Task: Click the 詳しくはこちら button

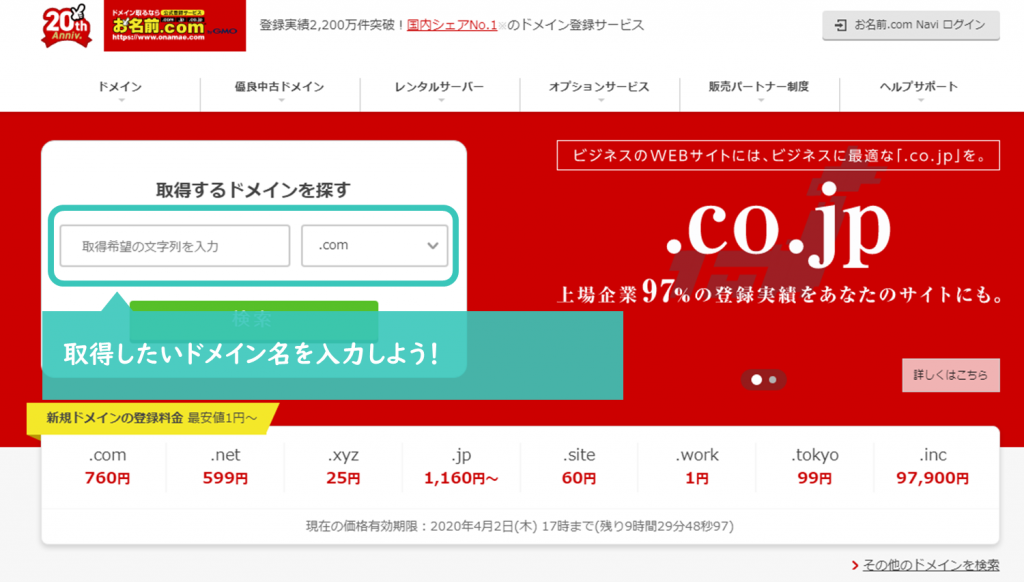Action: [x=951, y=375]
